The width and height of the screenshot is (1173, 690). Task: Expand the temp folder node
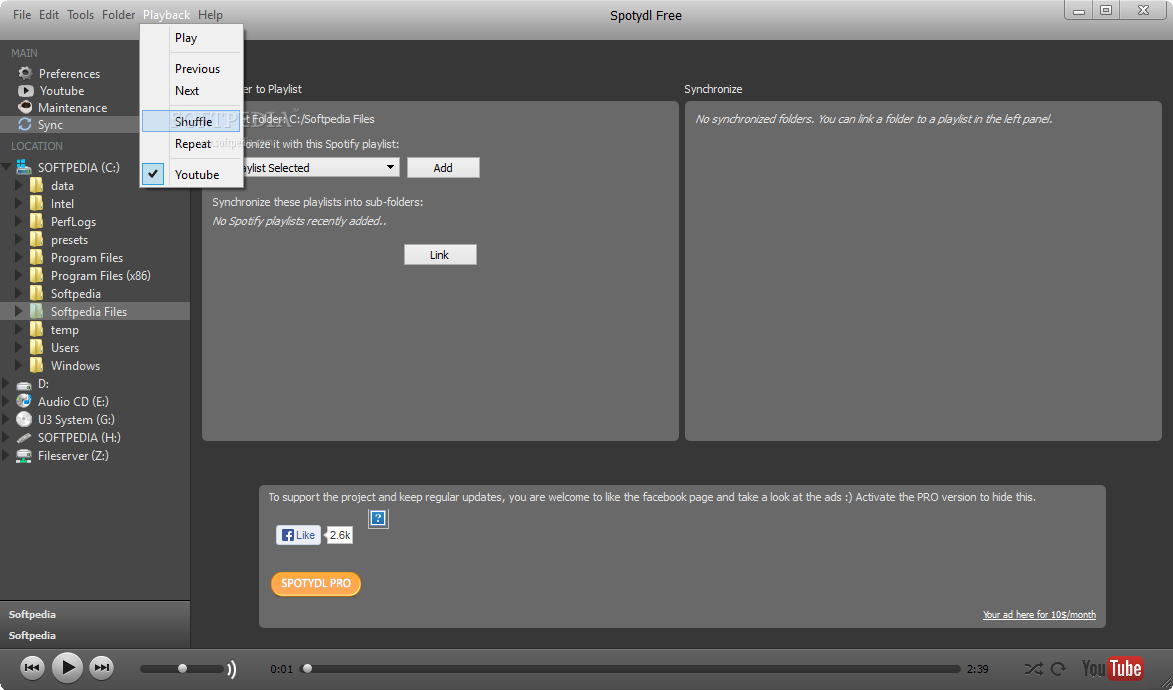(x=19, y=329)
